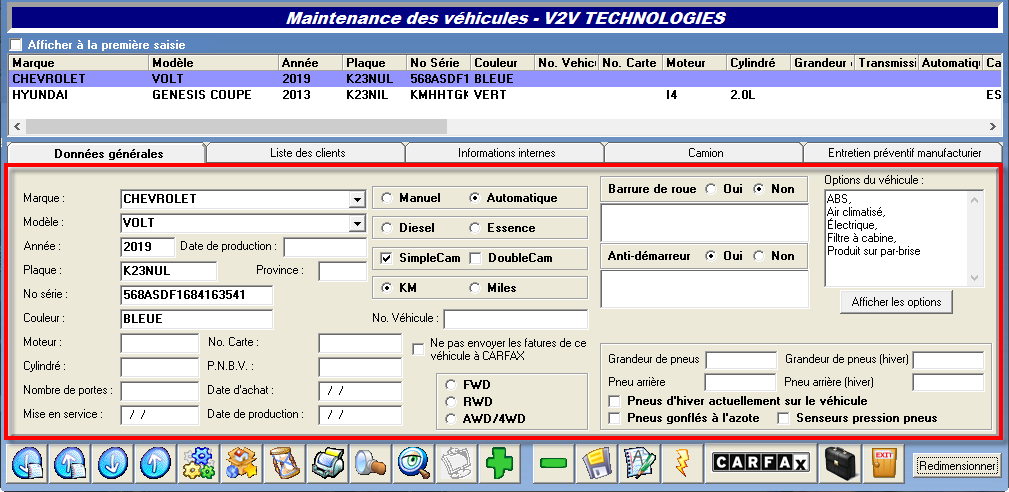Check 'Ne pas envoyer les fatures' CARFAX box
Screen dimensions: 1009x492
point(418,349)
